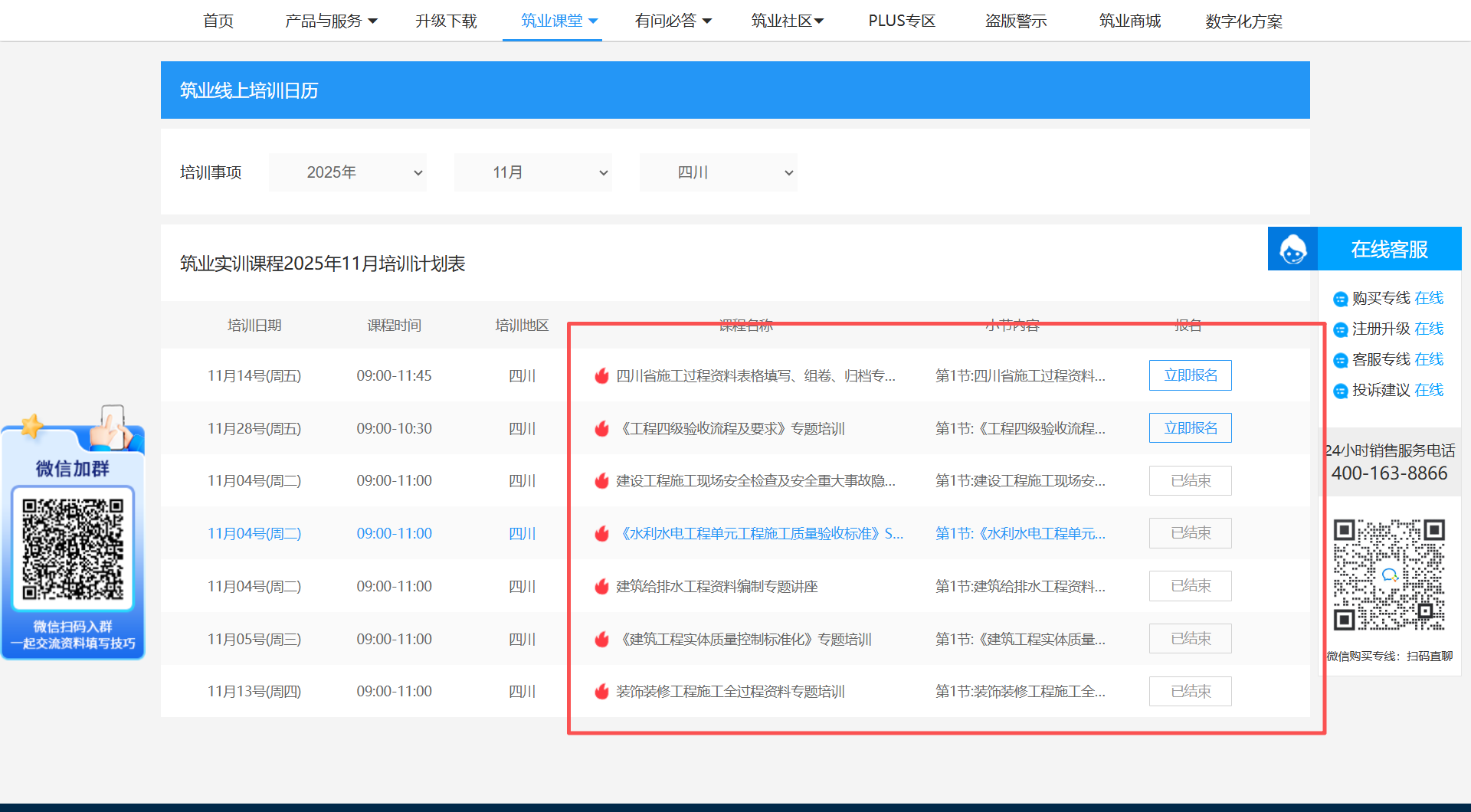Expand the 产品与服务 navigation menu
1471x812 pixels.
330,21
